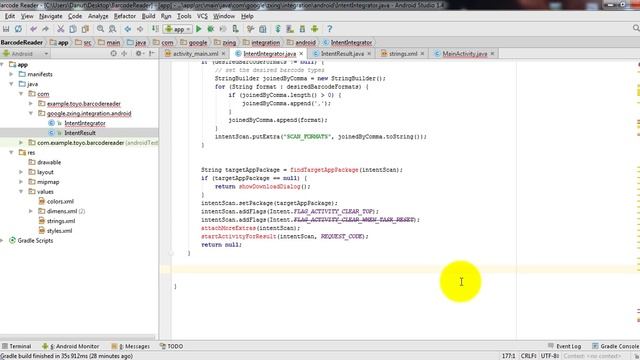This screenshot has width=640, height=360.
Task: Expand the mipmap folder
Action: pos(21,182)
